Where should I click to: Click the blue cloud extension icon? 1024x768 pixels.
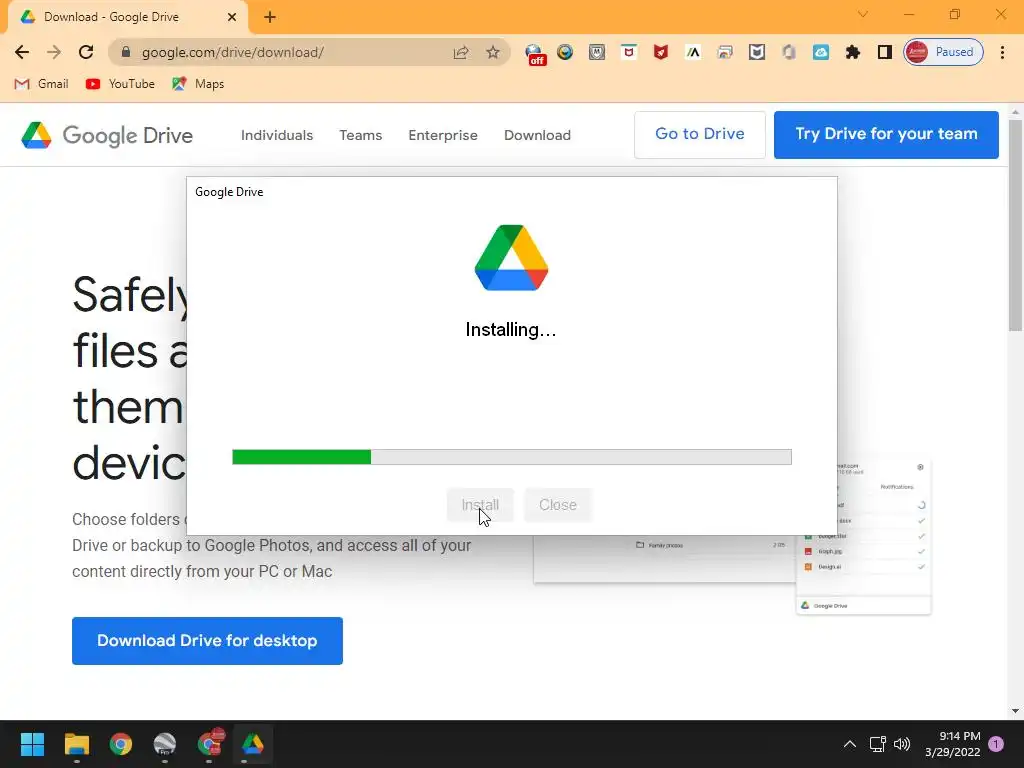(x=821, y=52)
